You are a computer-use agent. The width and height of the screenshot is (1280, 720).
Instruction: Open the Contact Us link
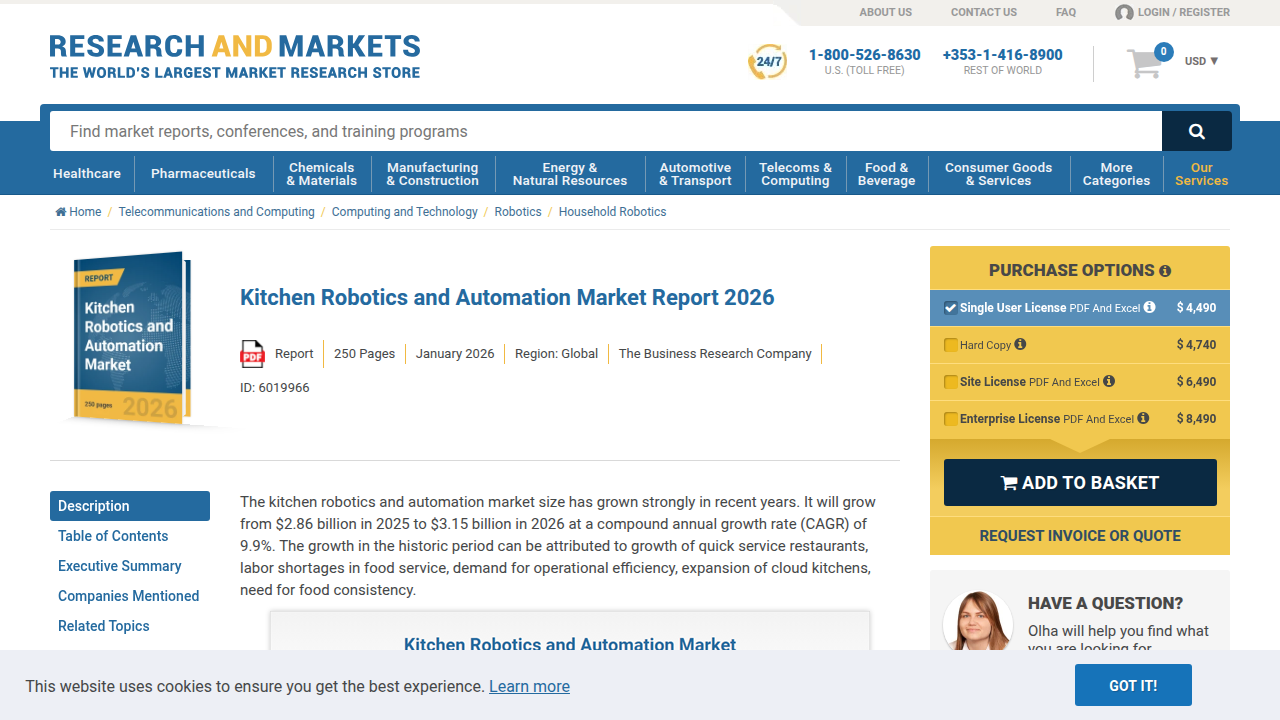pyautogui.click(x=984, y=12)
